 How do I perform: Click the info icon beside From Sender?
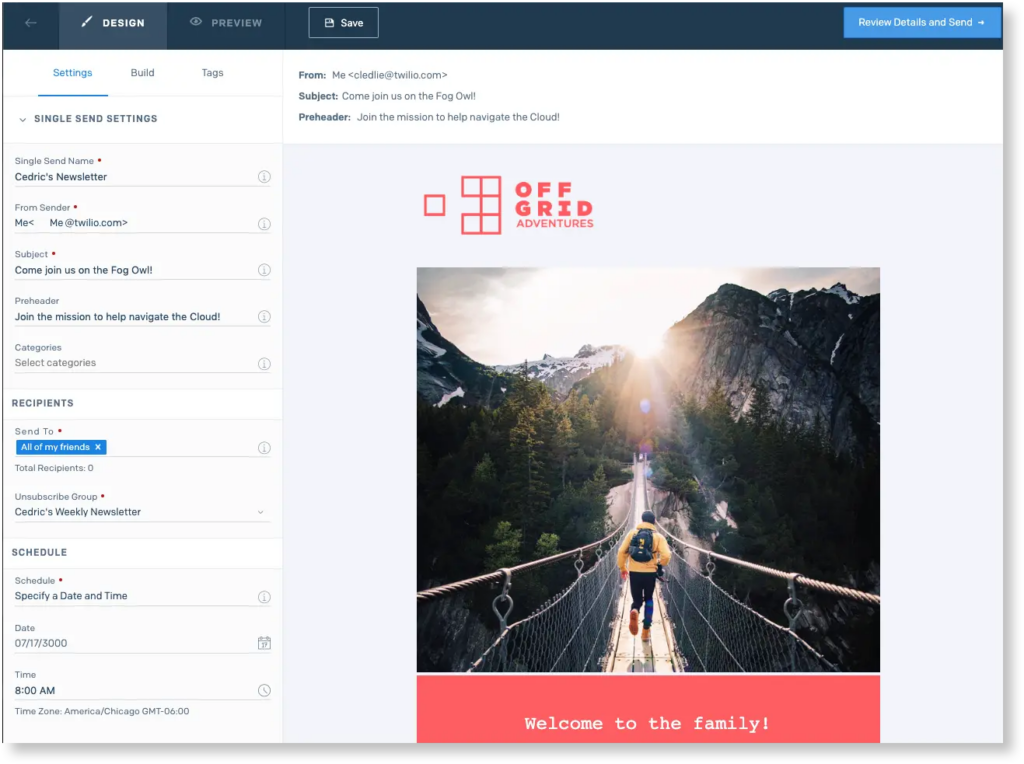coord(264,223)
